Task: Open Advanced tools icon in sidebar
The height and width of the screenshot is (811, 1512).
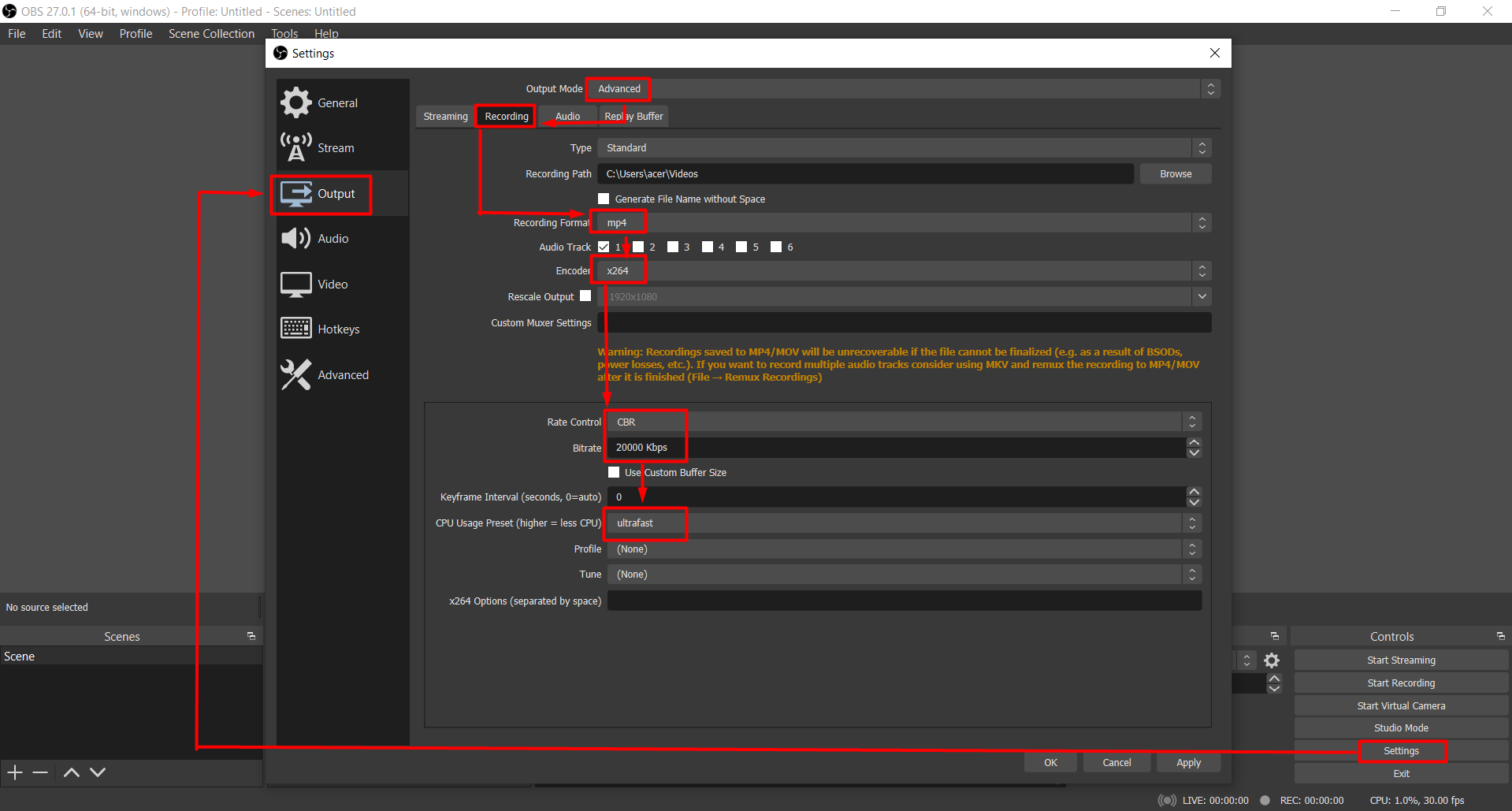Action: pos(296,374)
